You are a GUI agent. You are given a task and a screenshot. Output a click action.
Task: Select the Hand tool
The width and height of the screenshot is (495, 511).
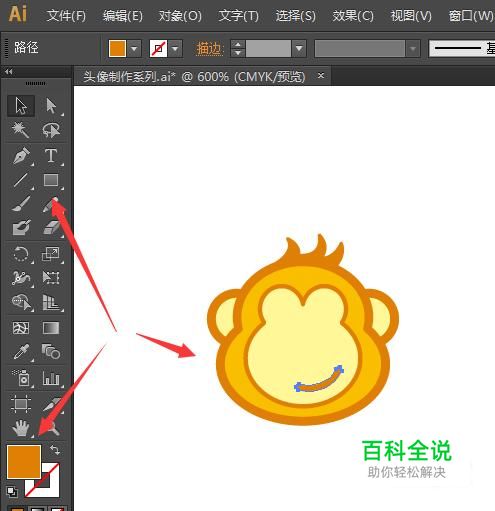point(21,428)
